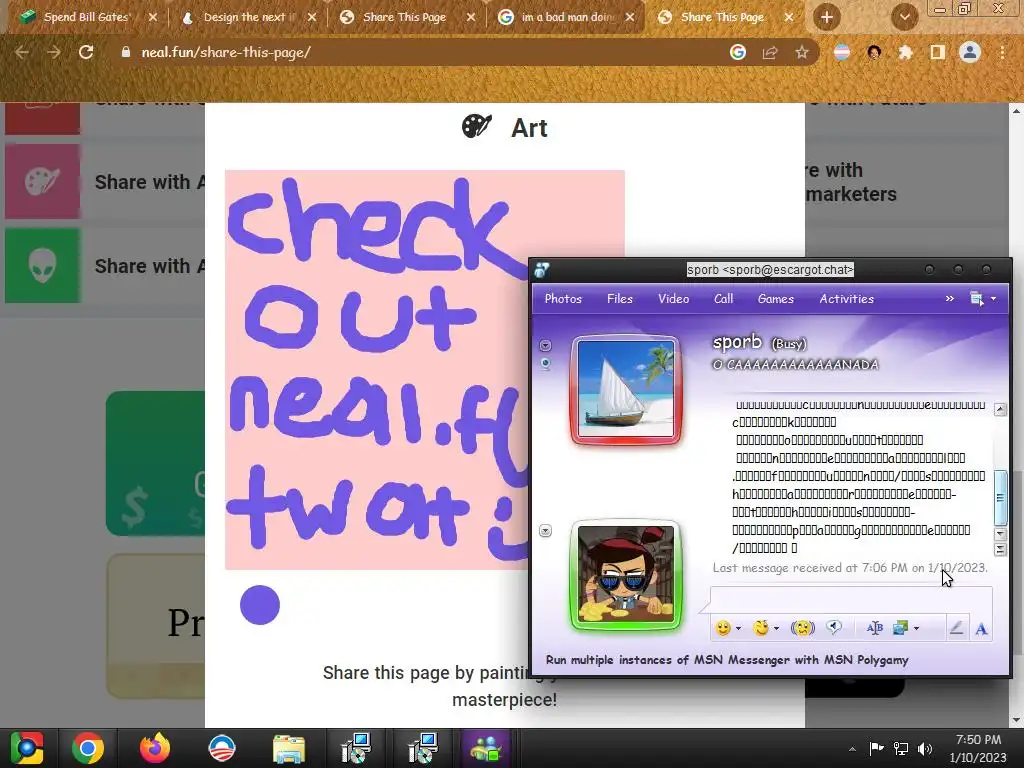The height and width of the screenshot is (768, 1024).
Task: Click the volume speaker tray icon
Action: coord(925,749)
